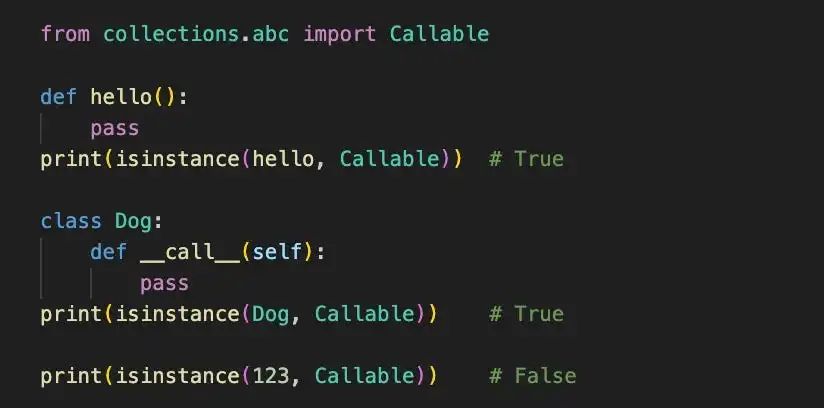Click the 'self' parameter
Screen dimensions: 824x408
[277, 252]
